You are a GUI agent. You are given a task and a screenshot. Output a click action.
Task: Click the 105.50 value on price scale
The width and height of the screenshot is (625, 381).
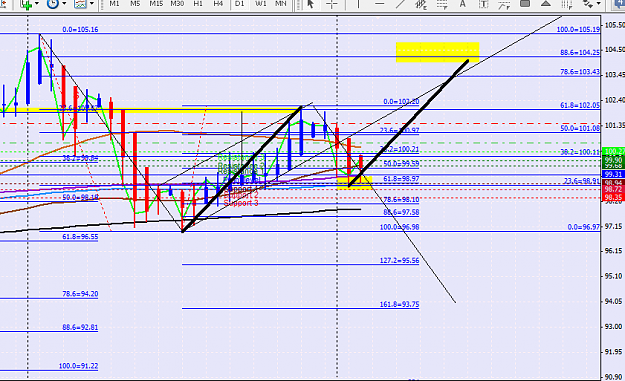[x=614, y=25]
